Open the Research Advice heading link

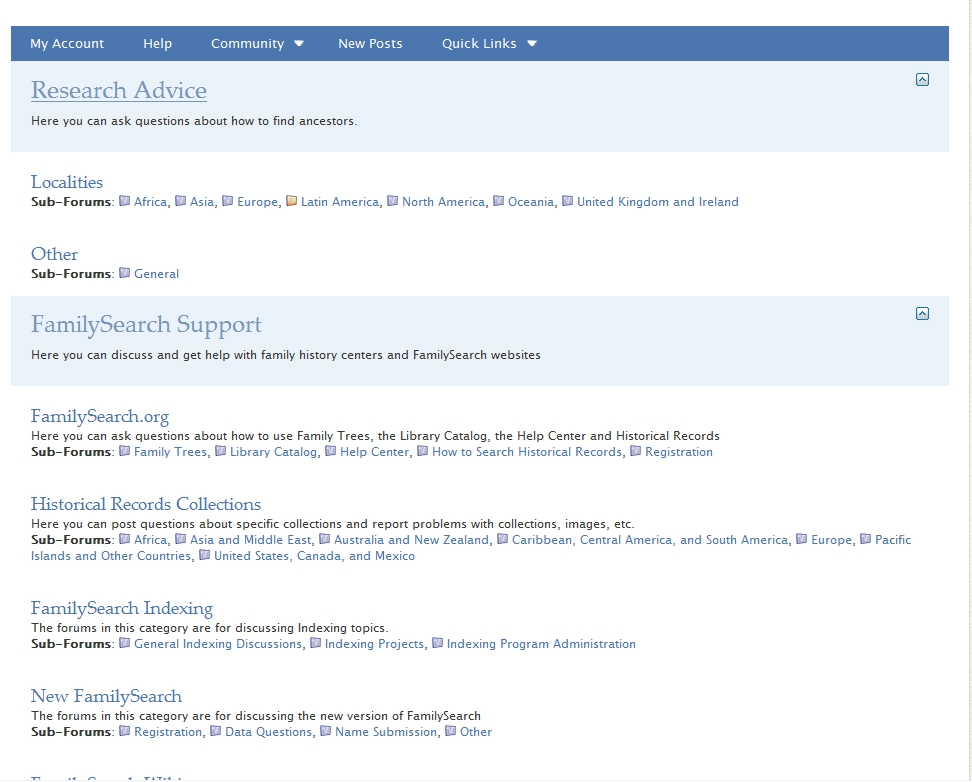(x=119, y=90)
